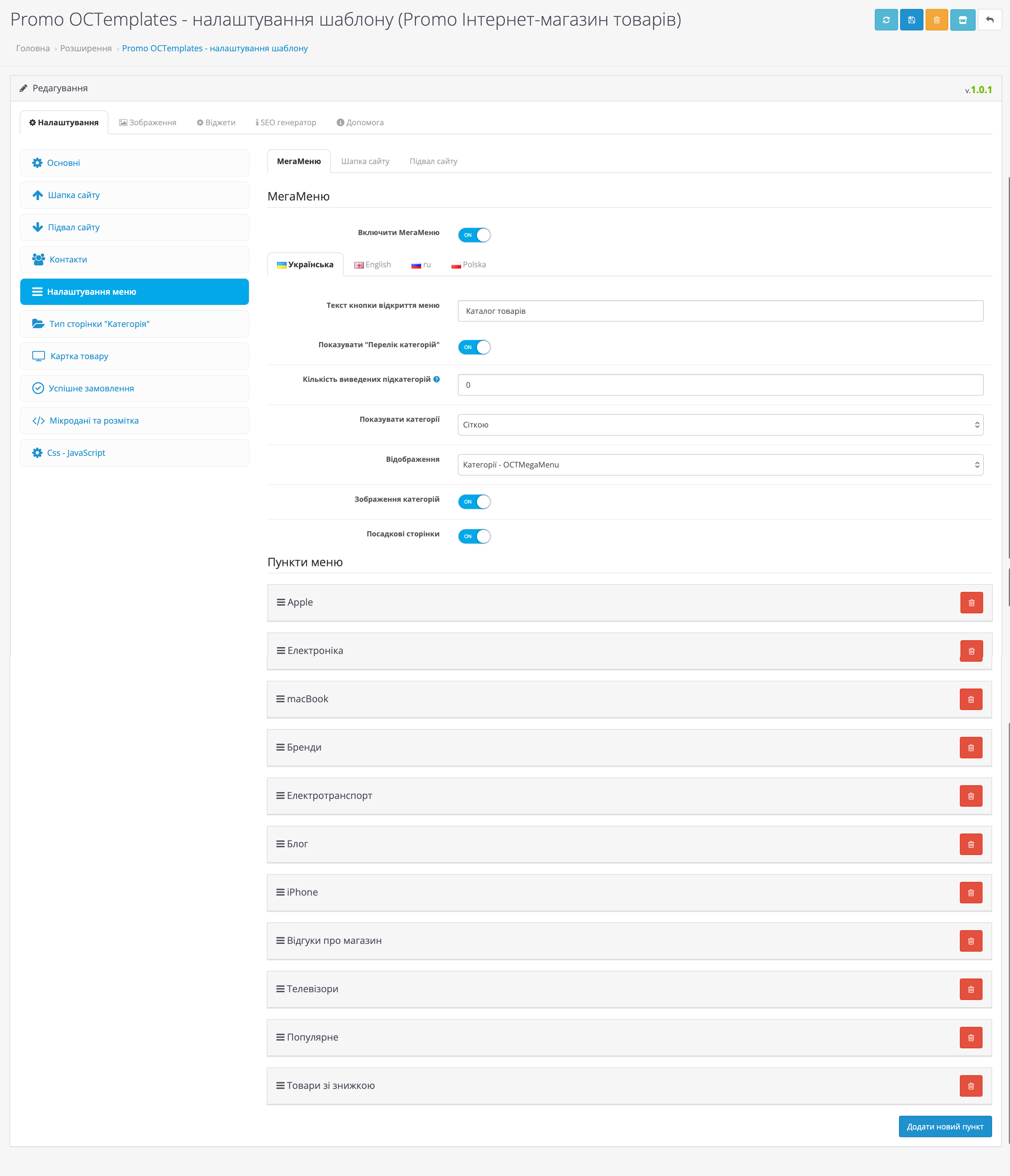Click help icon beside Кількість виведених підкатегорій

(437, 379)
